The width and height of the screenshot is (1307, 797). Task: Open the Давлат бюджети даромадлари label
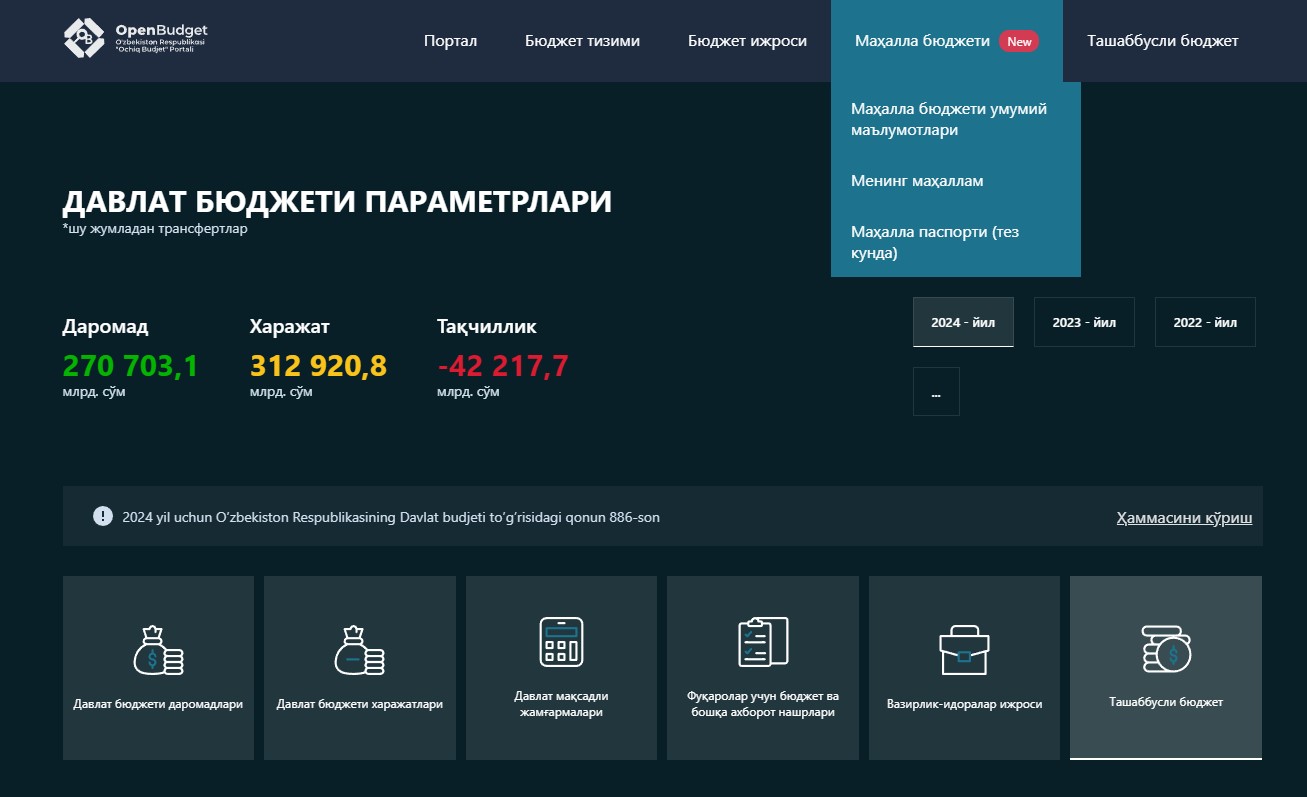coord(158,704)
